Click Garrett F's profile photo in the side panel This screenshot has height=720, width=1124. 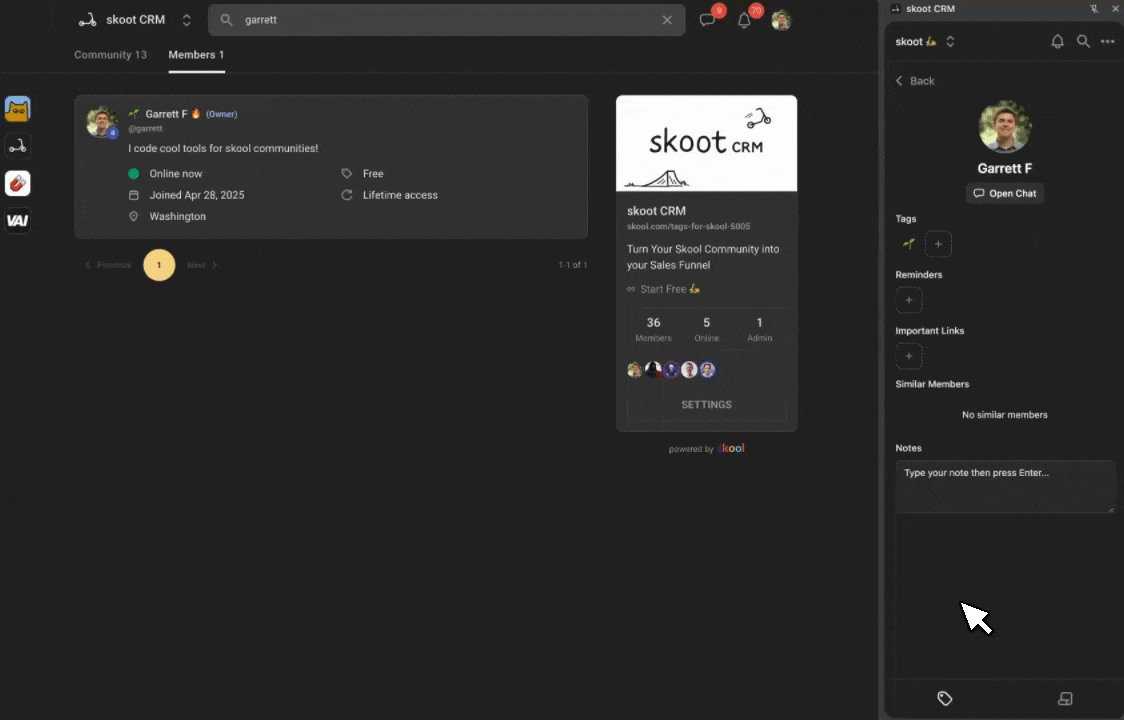pyautogui.click(x=1005, y=127)
